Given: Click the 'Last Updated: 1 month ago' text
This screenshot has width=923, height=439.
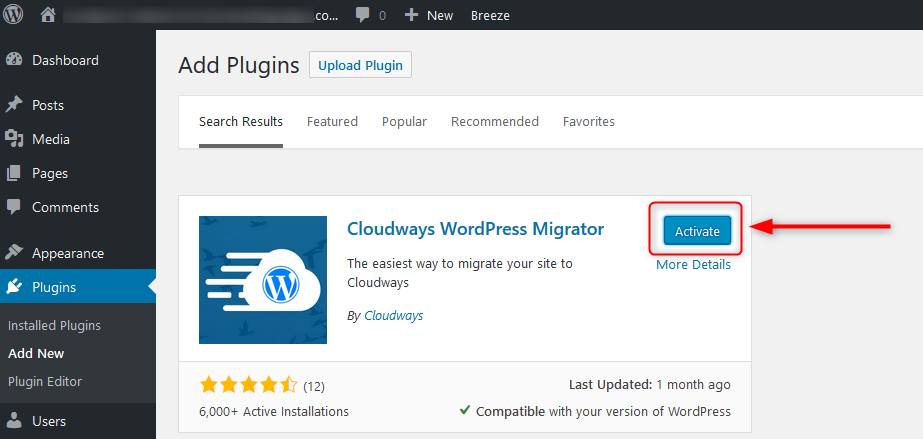Looking at the screenshot, I should [x=650, y=385].
